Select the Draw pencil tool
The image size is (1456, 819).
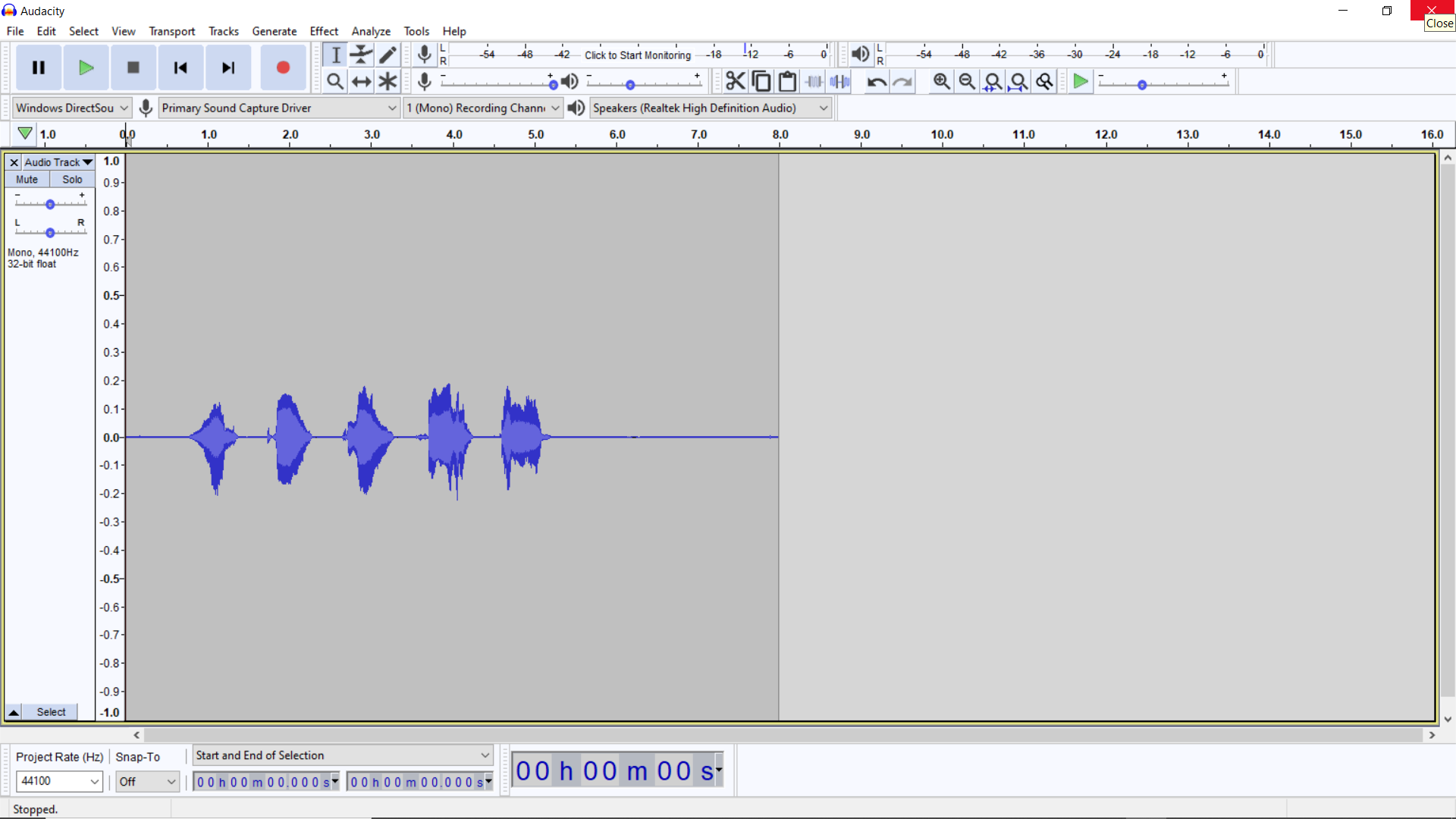coord(388,55)
